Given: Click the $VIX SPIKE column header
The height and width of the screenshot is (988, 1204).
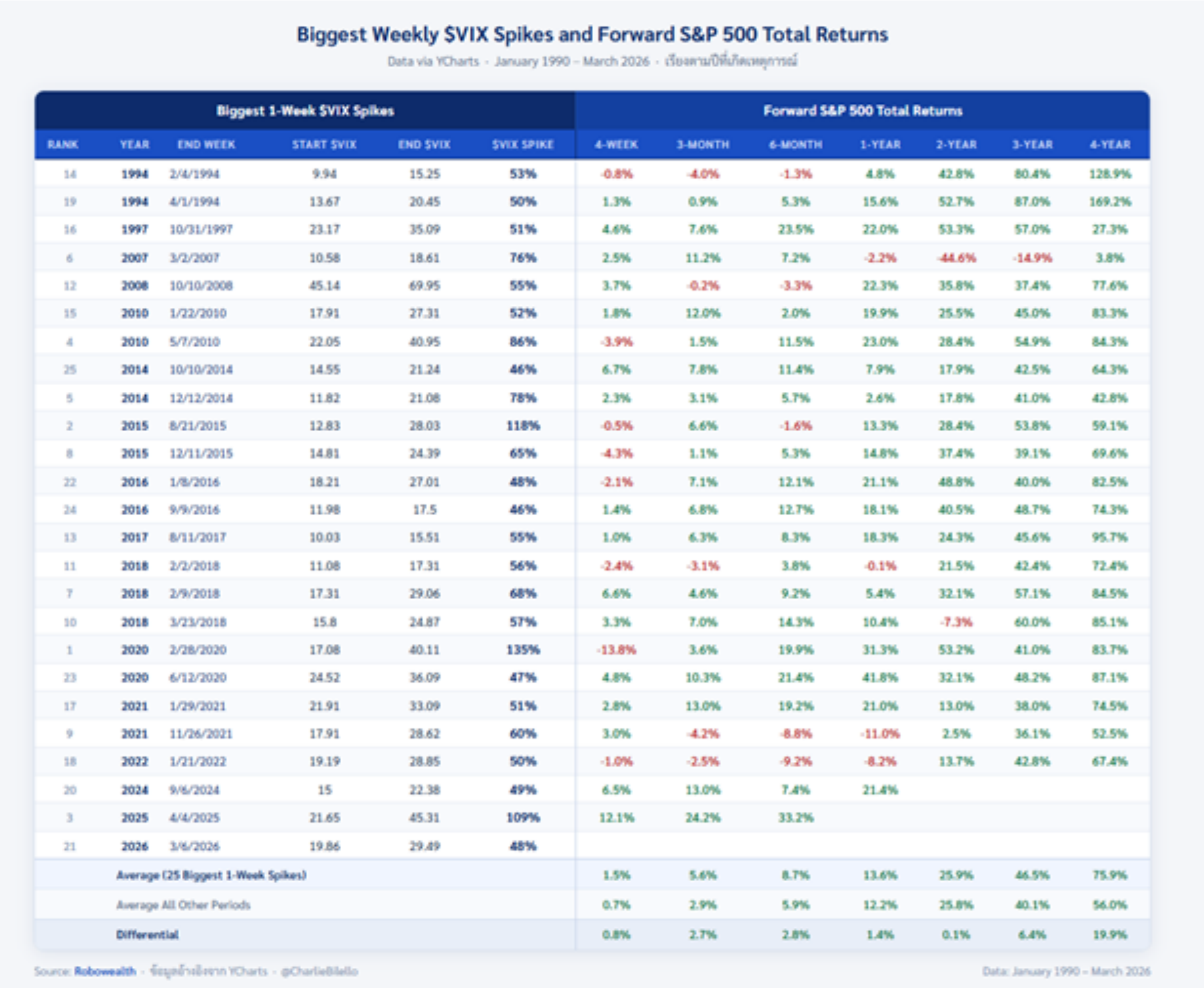Looking at the screenshot, I should [x=522, y=145].
